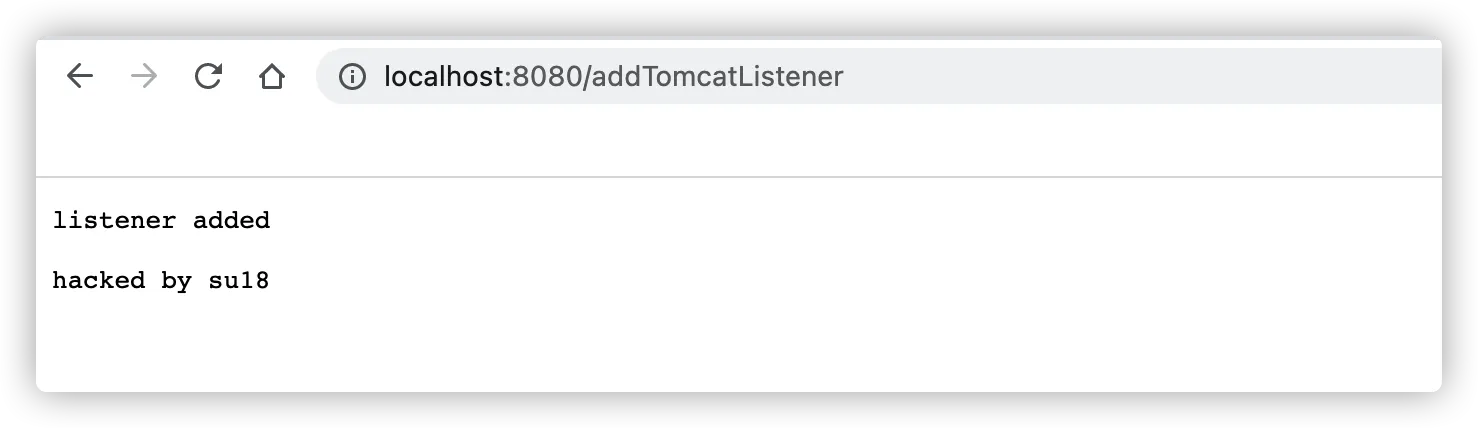This screenshot has height=428, width=1478.
Task: Click the divider line above page content
Action: (x=700, y=177)
